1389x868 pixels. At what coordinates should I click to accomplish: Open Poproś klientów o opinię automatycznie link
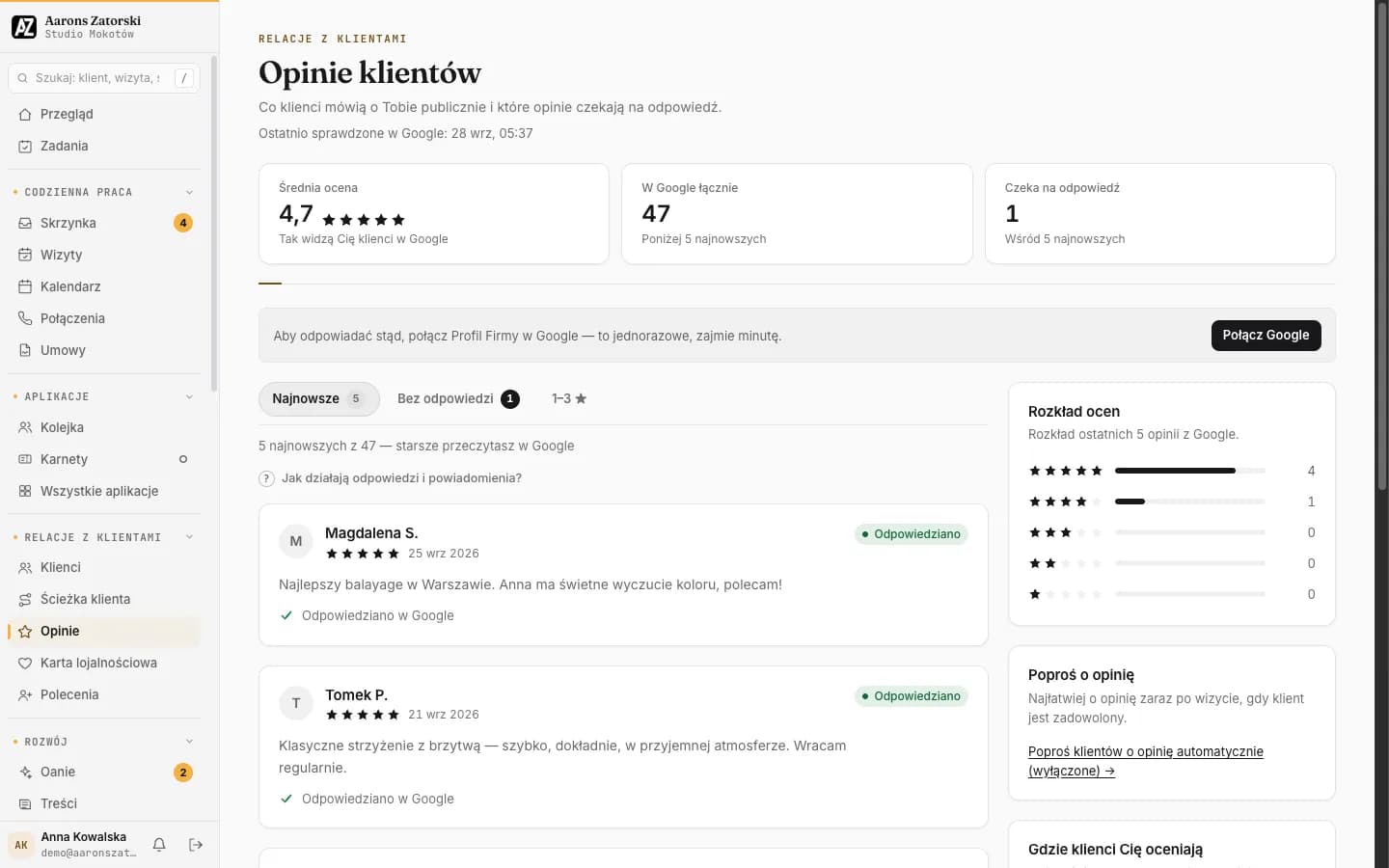pyautogui.click(x=1146, y=761)
